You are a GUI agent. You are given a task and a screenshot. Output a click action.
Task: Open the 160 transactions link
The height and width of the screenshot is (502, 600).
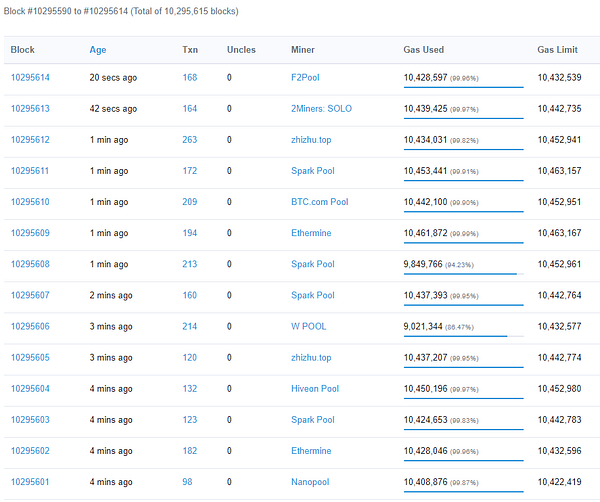(x=190, y=295)
